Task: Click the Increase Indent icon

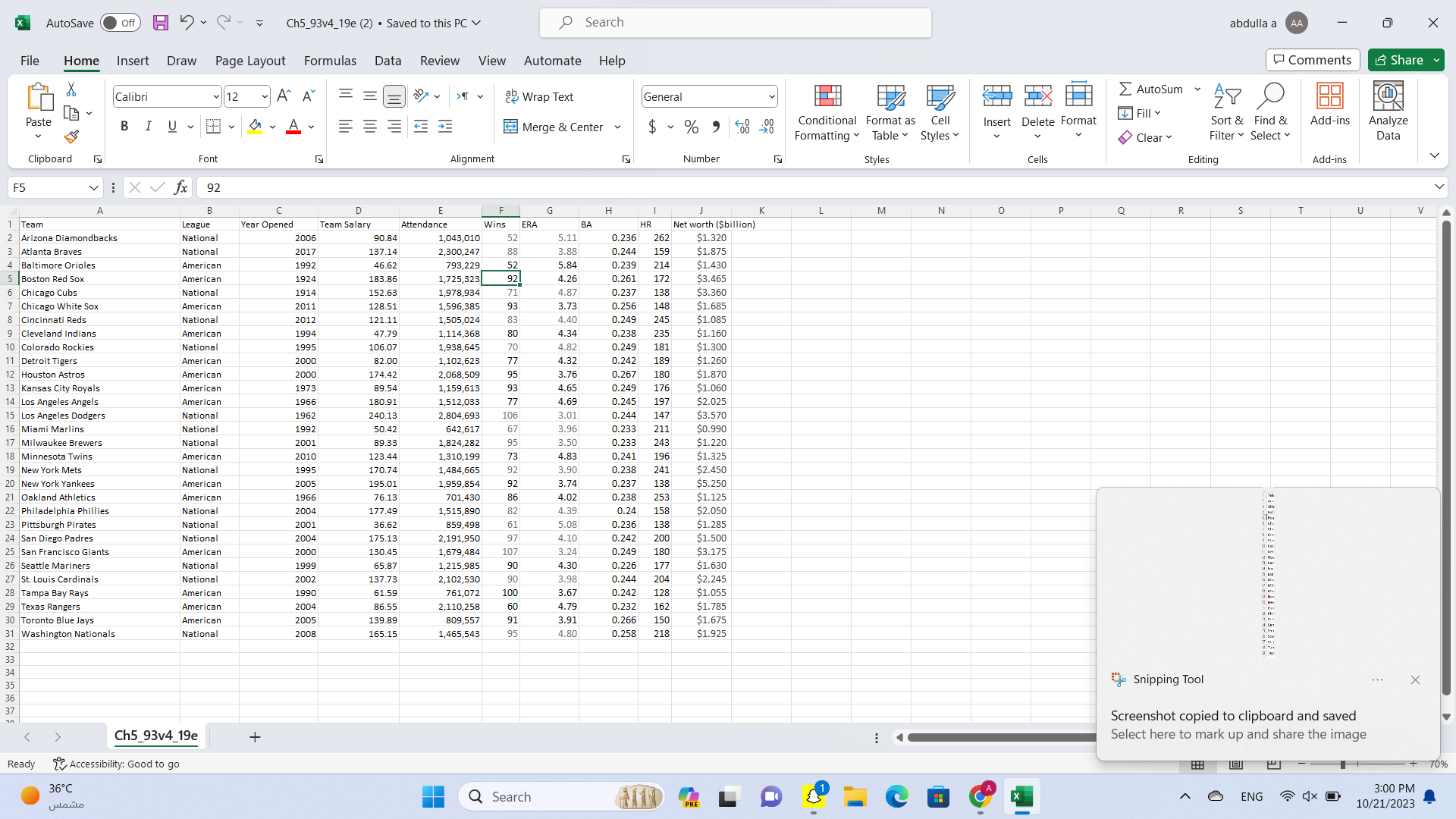Action: click(x=445, y=127)
